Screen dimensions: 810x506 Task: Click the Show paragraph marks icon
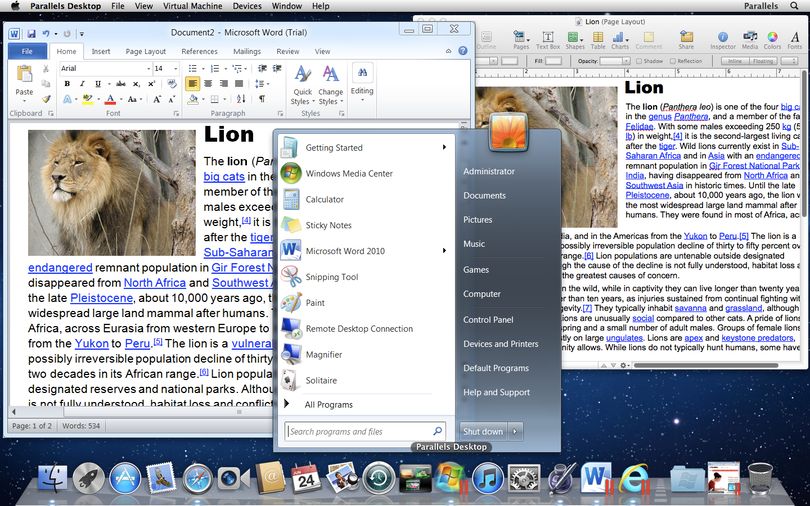point(262,99)
